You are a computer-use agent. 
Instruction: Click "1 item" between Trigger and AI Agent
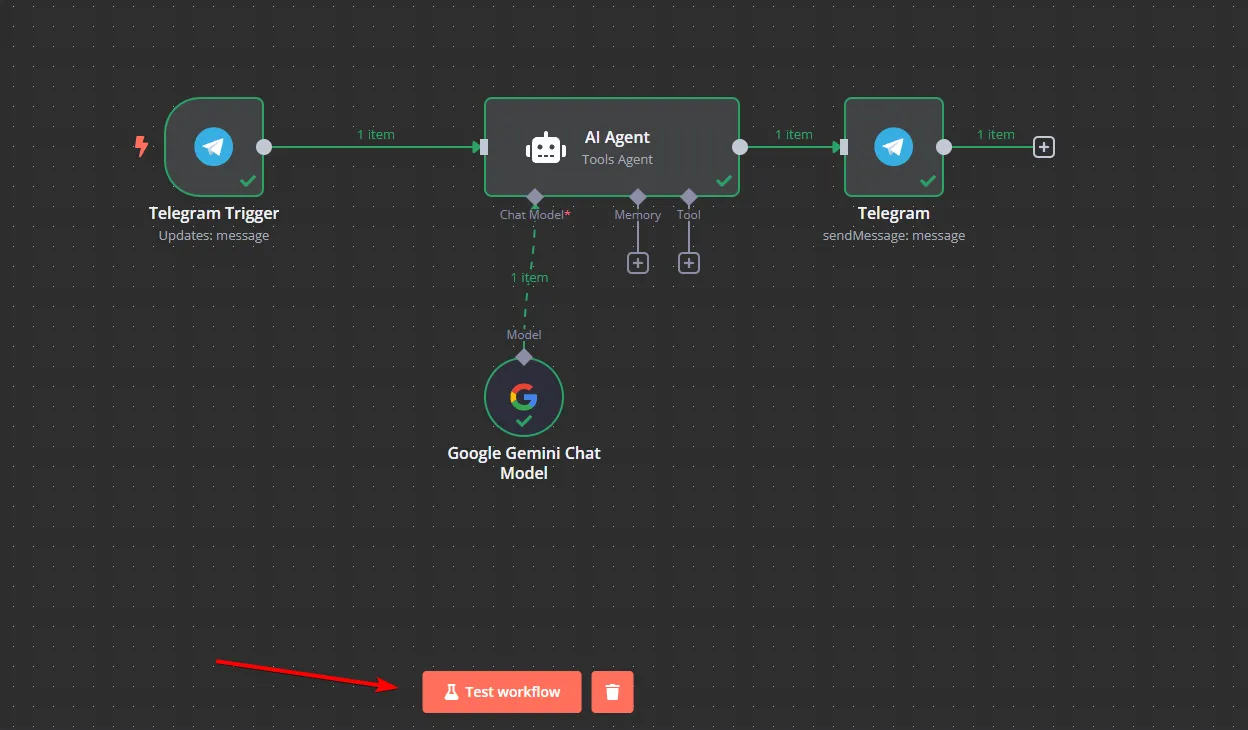(x=376, y=134)
